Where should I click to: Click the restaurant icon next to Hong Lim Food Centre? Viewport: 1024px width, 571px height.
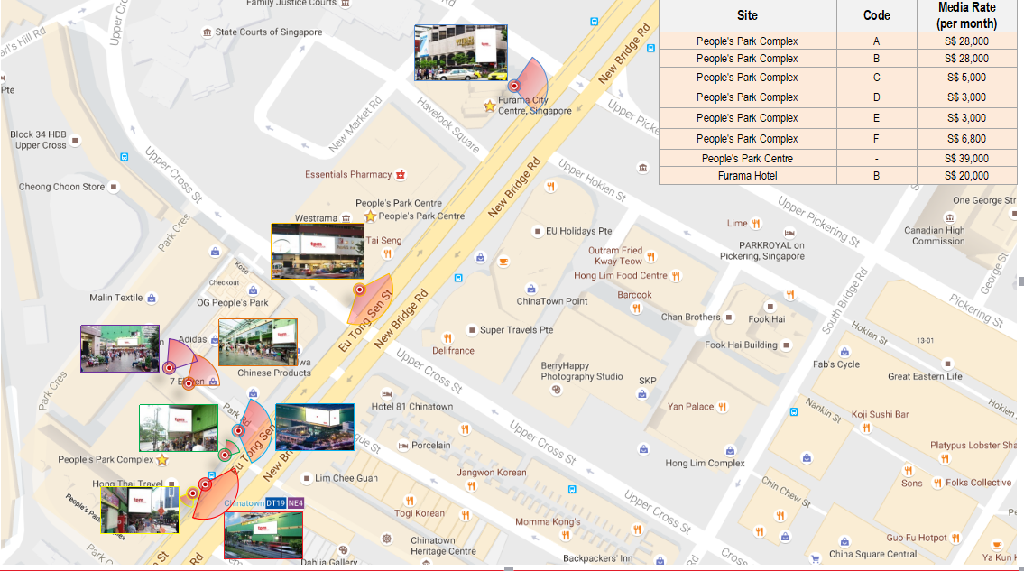(x=676, y=276)
